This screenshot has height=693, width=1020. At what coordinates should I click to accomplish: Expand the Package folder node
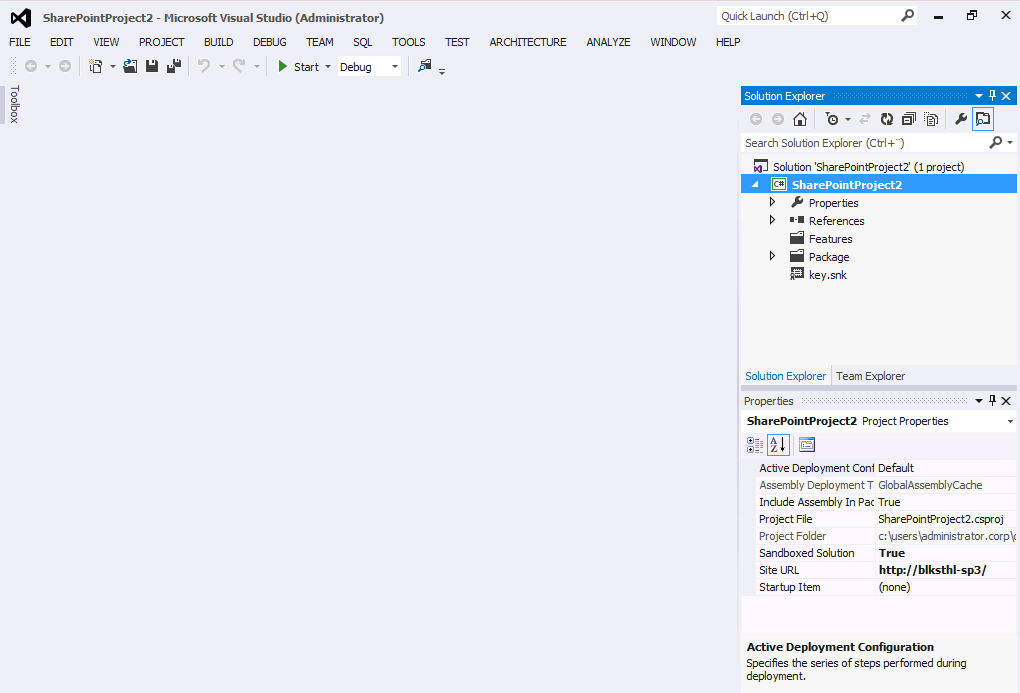tap(772, 256)
